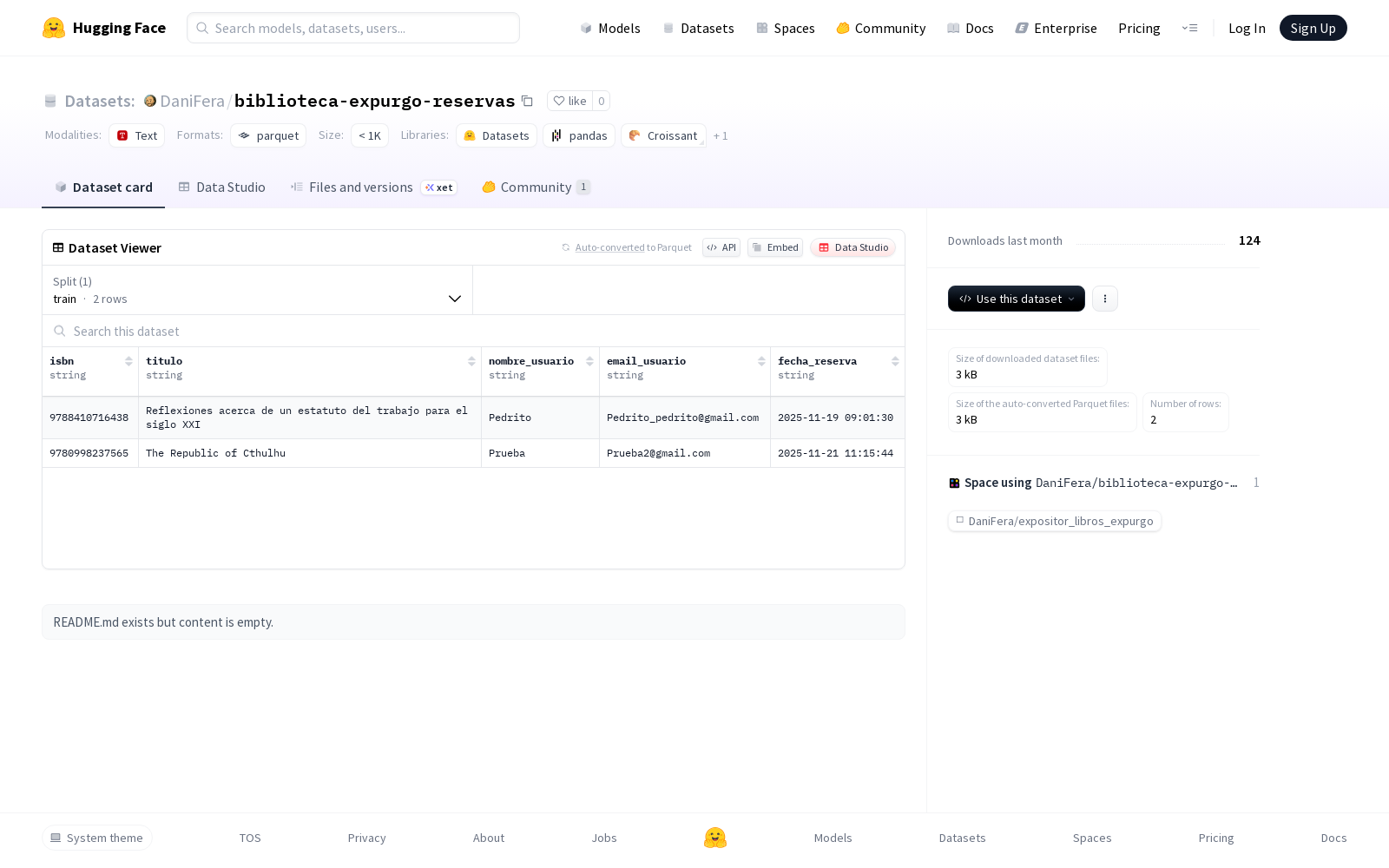
Task: Click the red Data Studio button
Action: tap(853, 247)
